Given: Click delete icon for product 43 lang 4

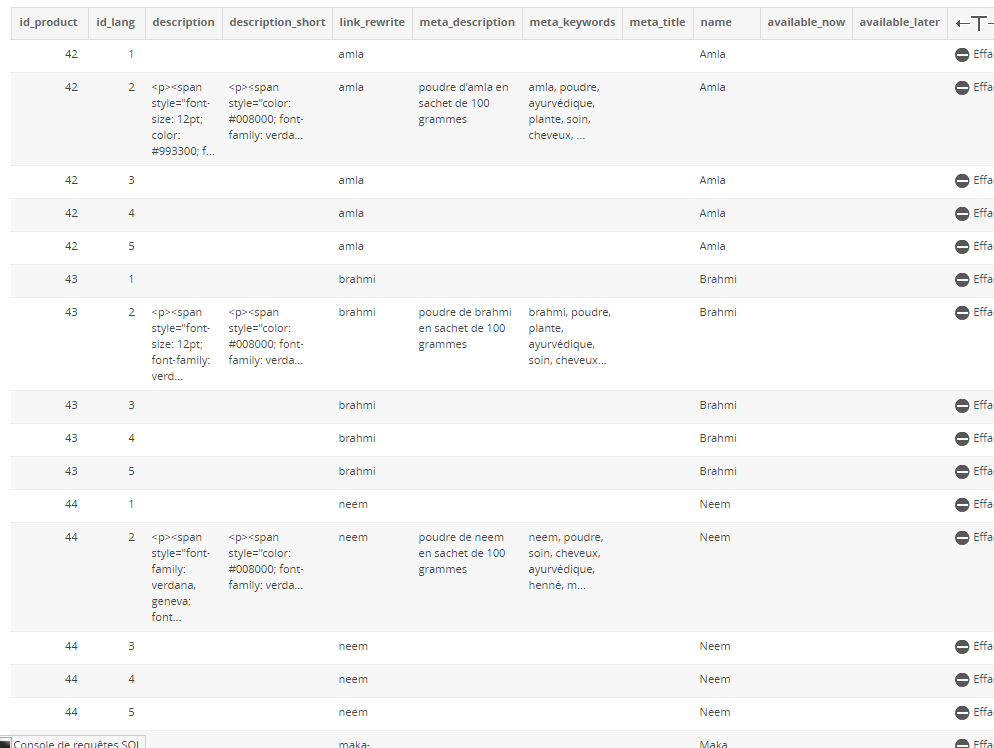Looking at the screenshot, I should point(962,439).
